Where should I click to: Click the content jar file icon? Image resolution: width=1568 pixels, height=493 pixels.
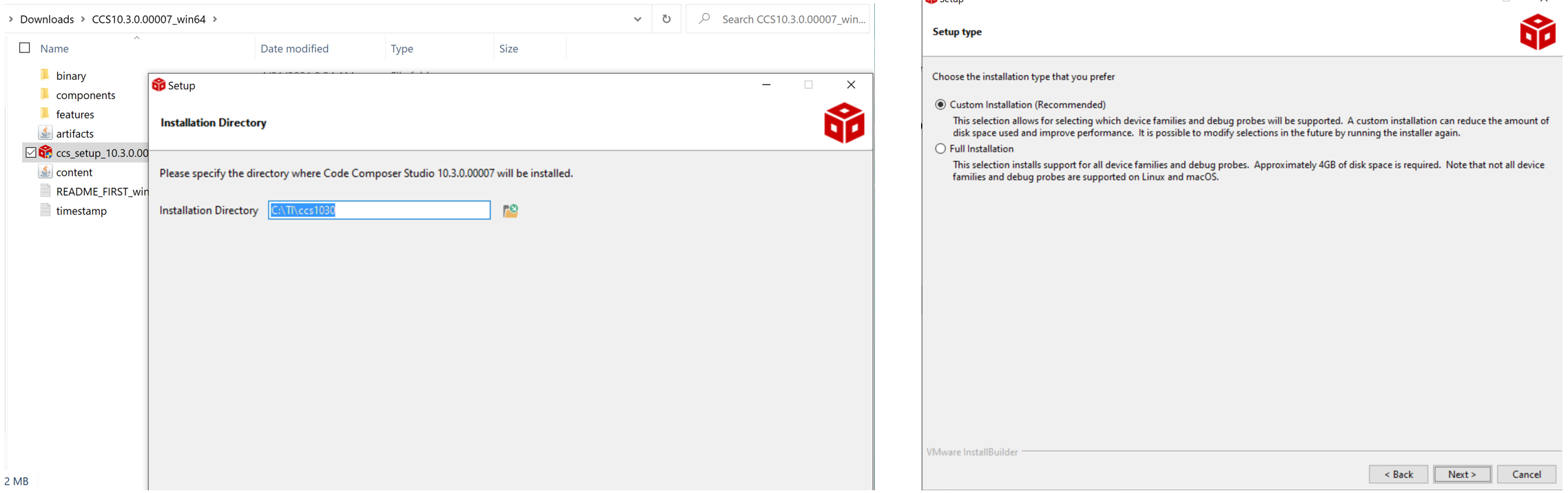coord(45,171)
